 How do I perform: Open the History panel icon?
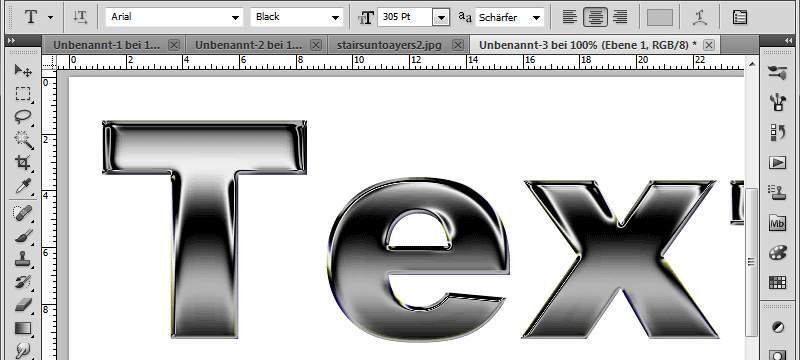click(777, 133)
